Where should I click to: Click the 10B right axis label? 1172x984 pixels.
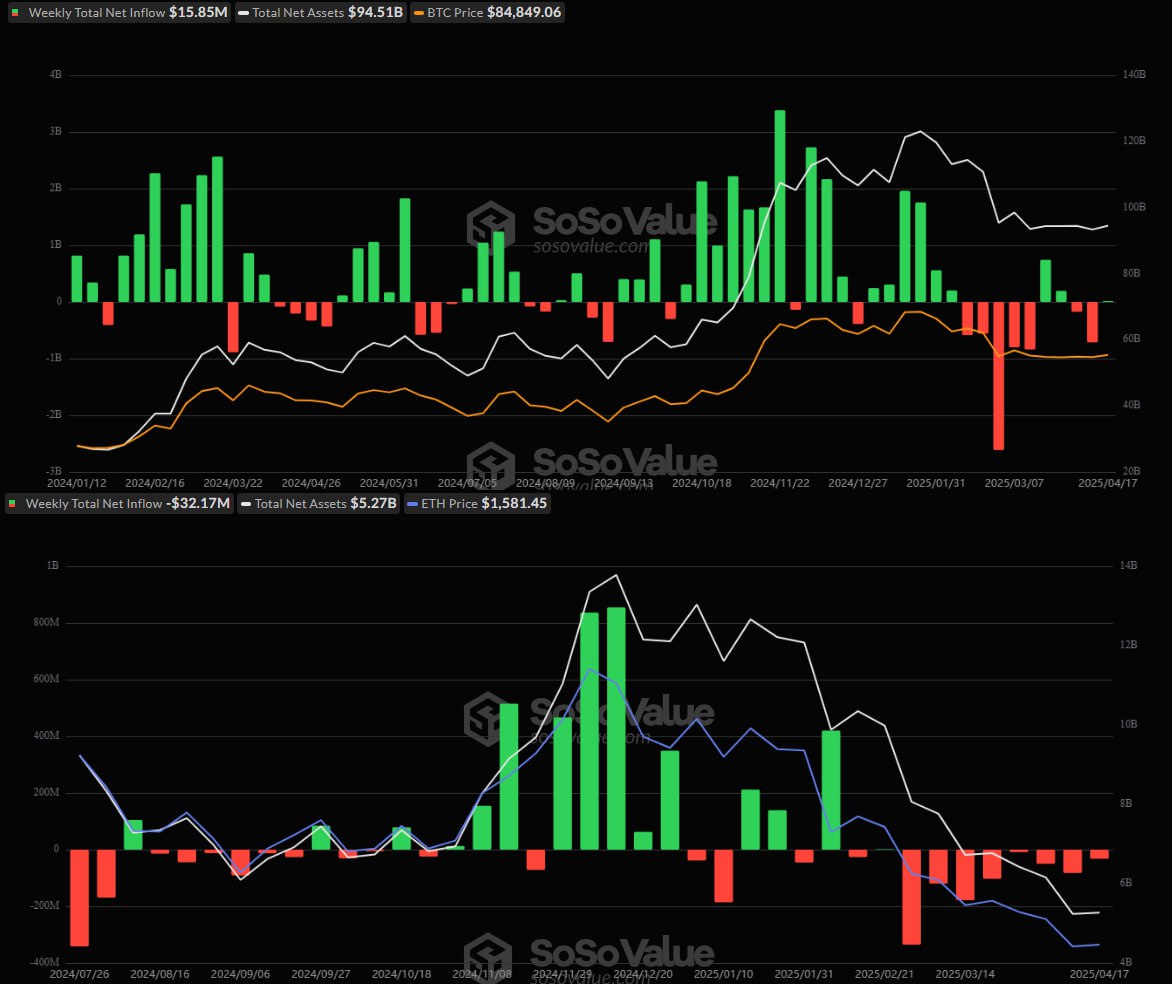(1129, 725)
